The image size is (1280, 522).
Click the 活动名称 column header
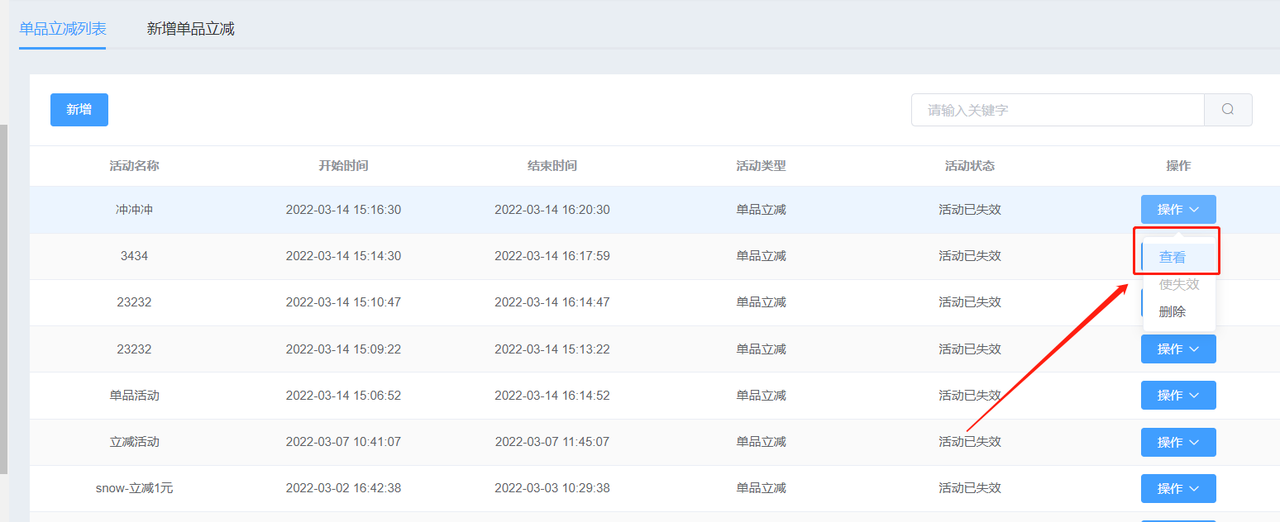click(x=134, y=166)
